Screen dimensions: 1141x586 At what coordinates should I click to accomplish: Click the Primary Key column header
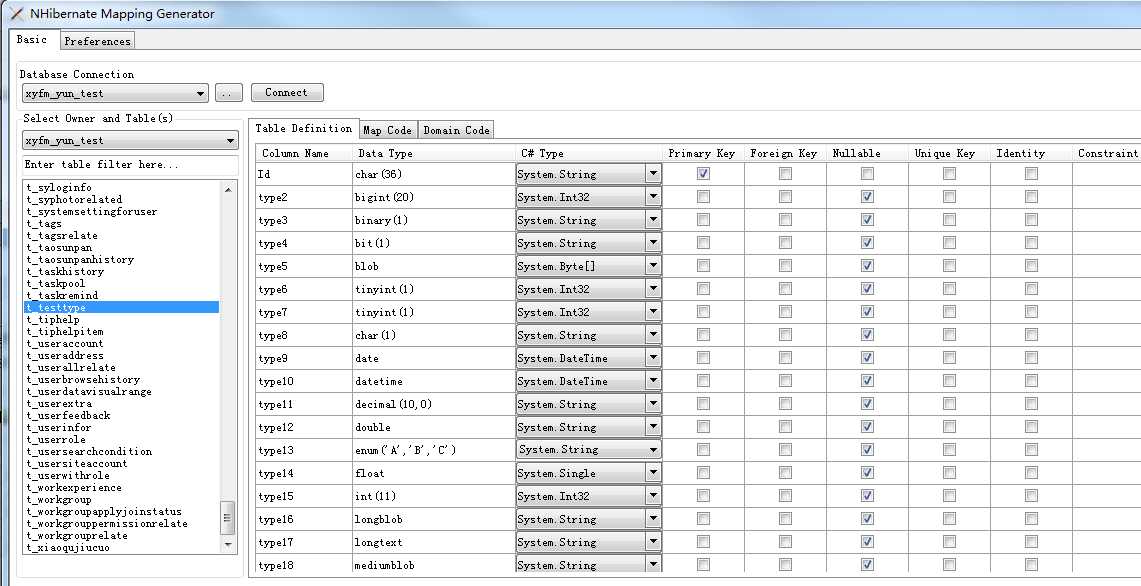(x=701, y=154)
